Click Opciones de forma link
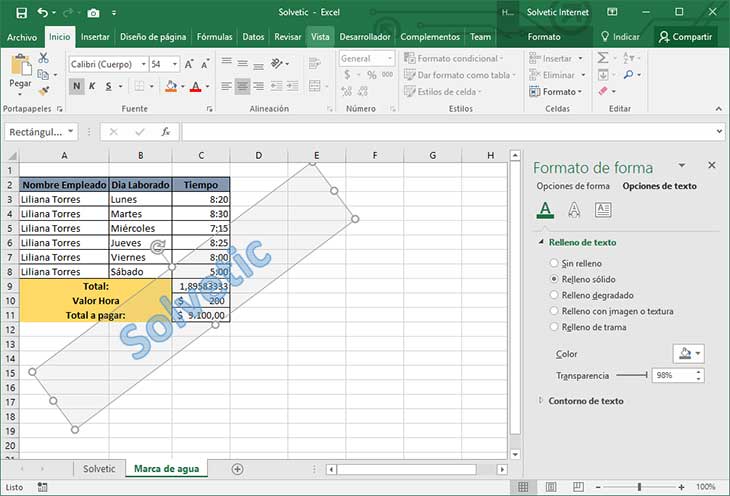Screen dimensions: 730x496 tap(573, 186)
